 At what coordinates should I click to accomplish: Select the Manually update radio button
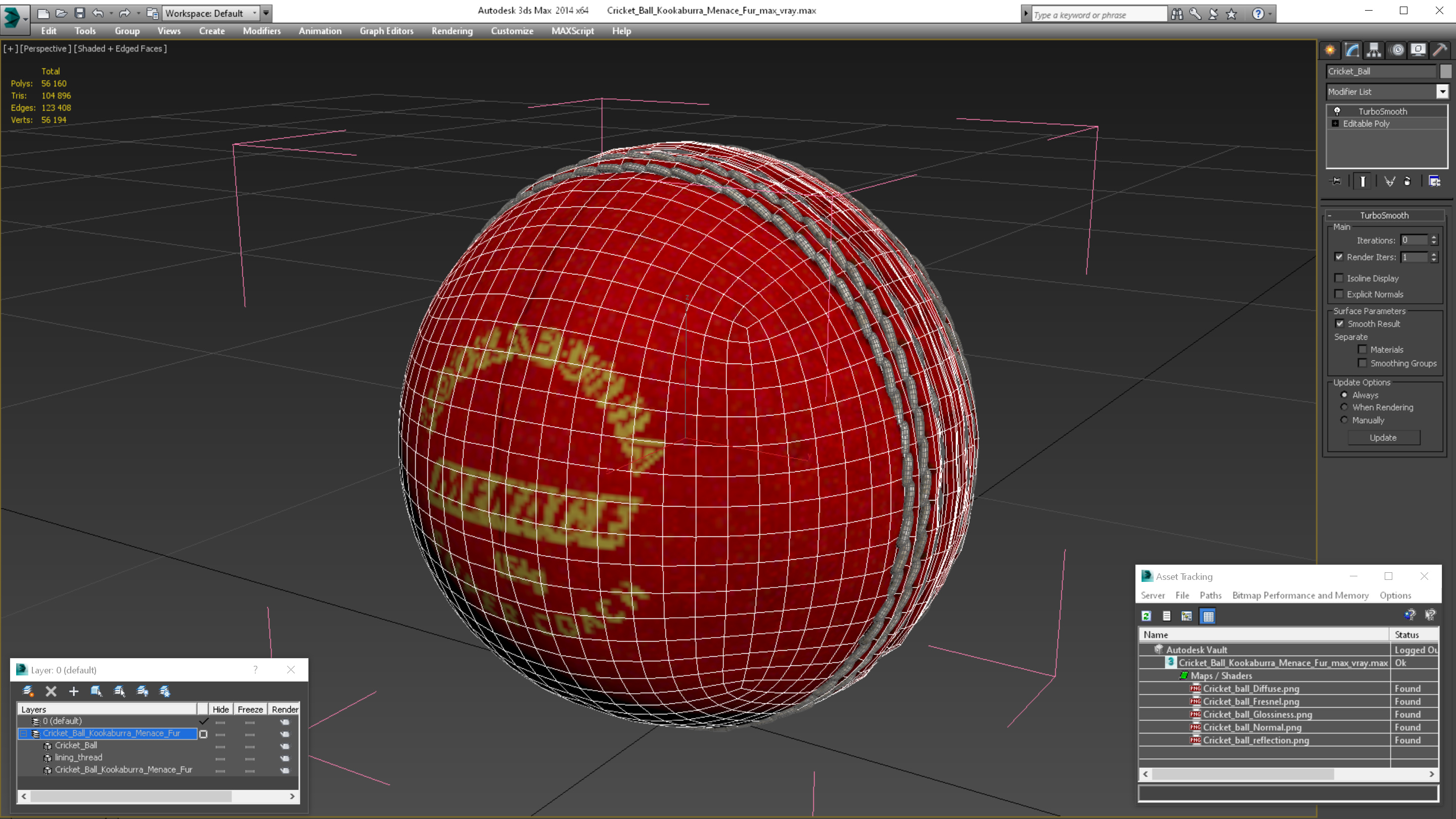[1344, 420]
